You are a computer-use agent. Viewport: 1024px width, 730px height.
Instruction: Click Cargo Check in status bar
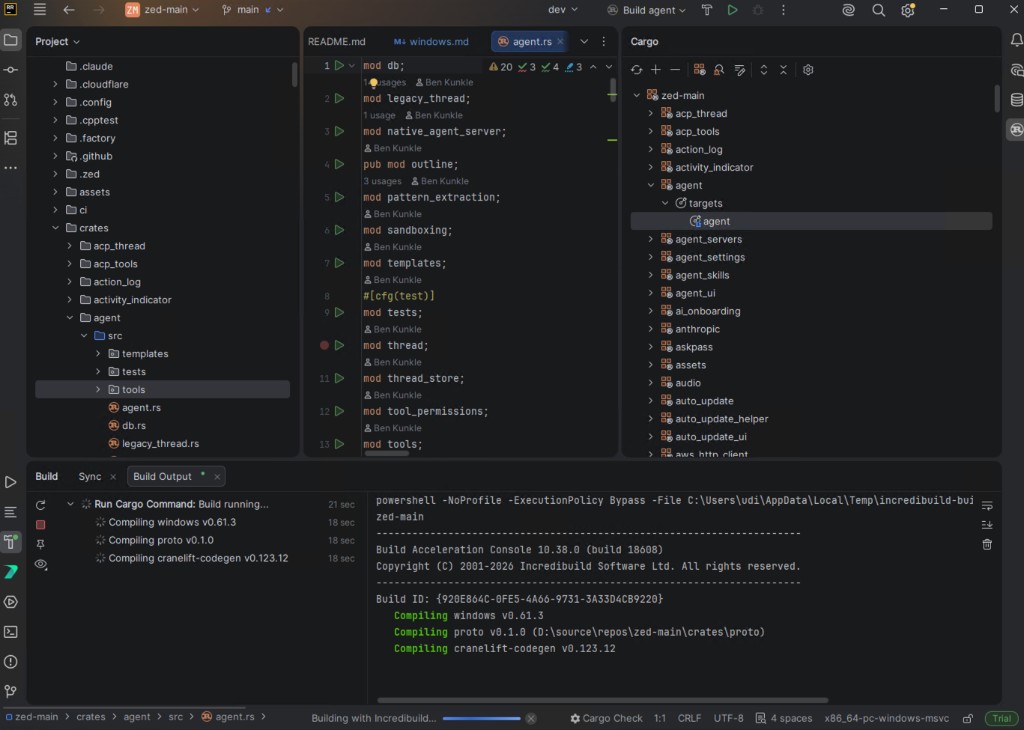[x=606, y=718]
